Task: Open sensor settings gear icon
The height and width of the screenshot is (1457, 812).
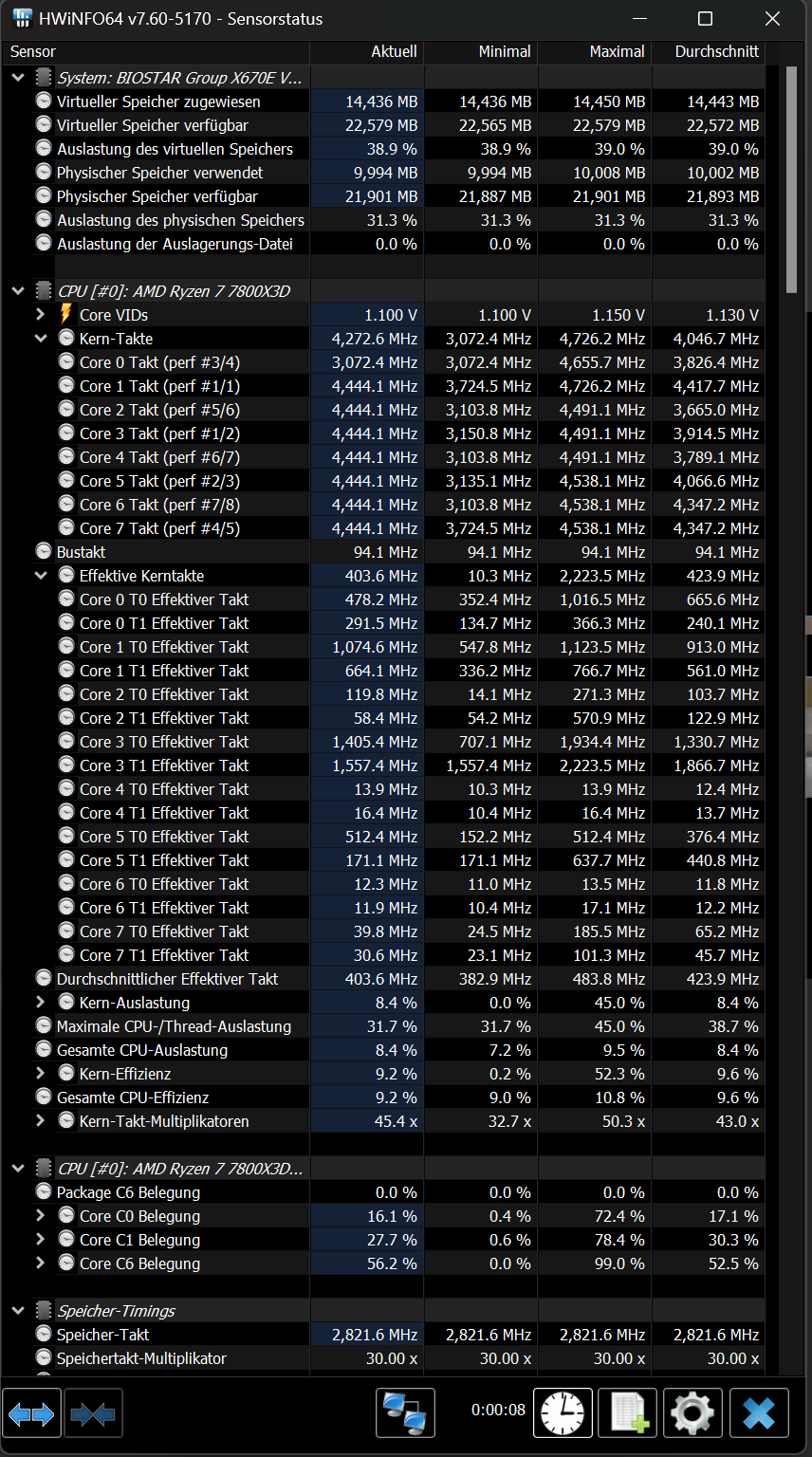Action: click(692, 1414)
